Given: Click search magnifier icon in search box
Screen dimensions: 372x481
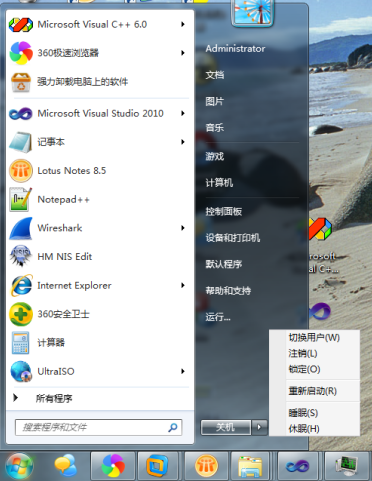Looking at the screenshot, I should click(173, 427).
